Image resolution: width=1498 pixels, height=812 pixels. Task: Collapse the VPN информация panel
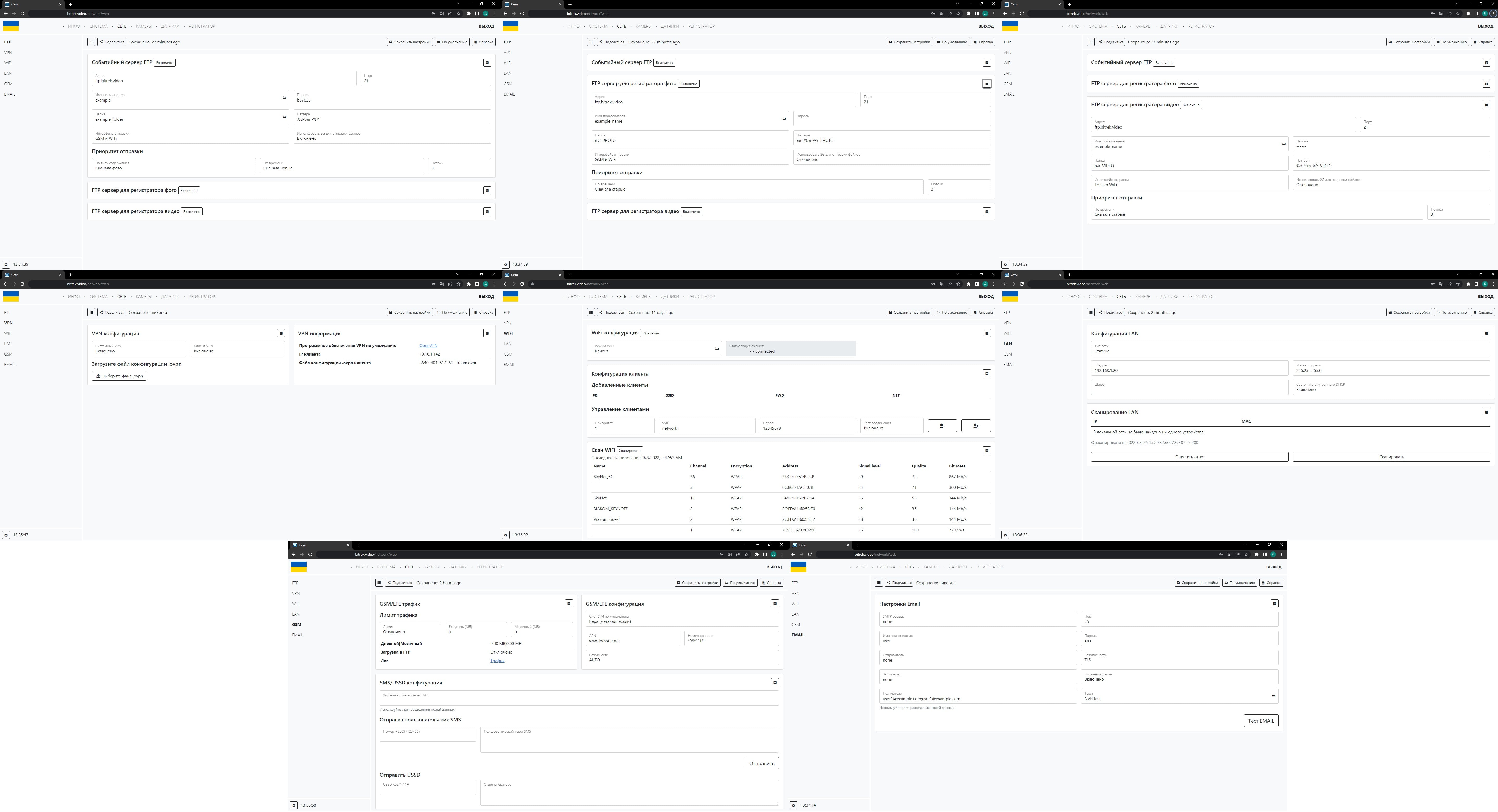click(x=487, y=333)
